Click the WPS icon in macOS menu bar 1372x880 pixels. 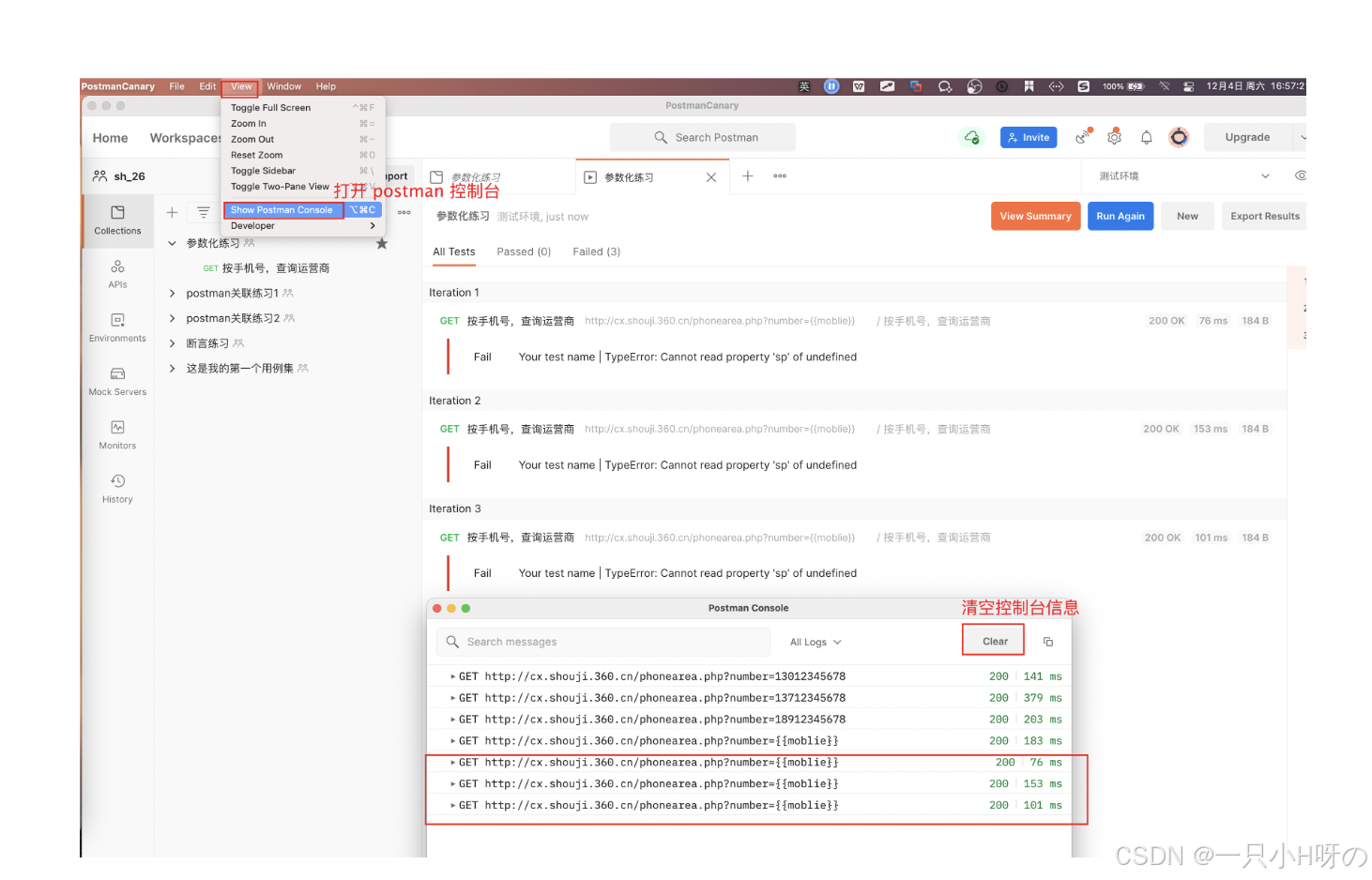859,86
